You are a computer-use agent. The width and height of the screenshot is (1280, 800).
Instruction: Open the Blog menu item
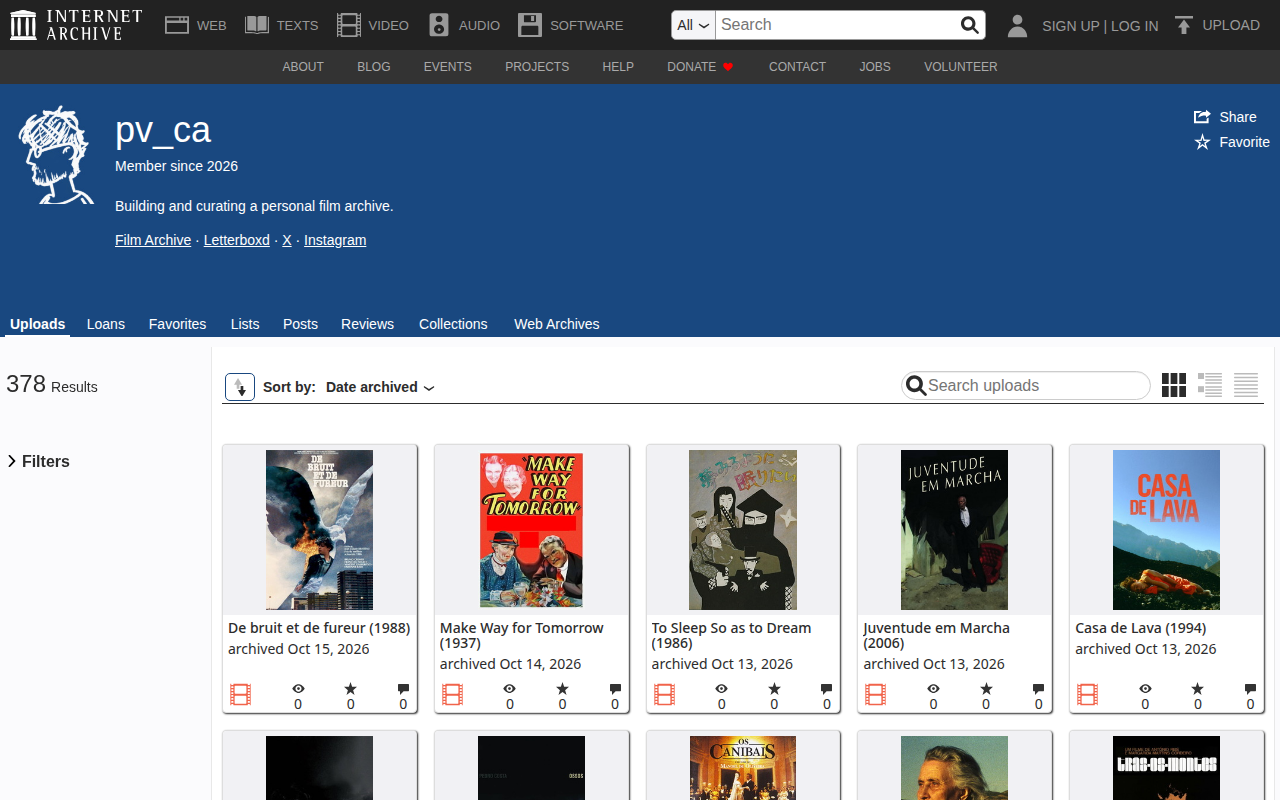pyautogui.click(x=374, y=67)
